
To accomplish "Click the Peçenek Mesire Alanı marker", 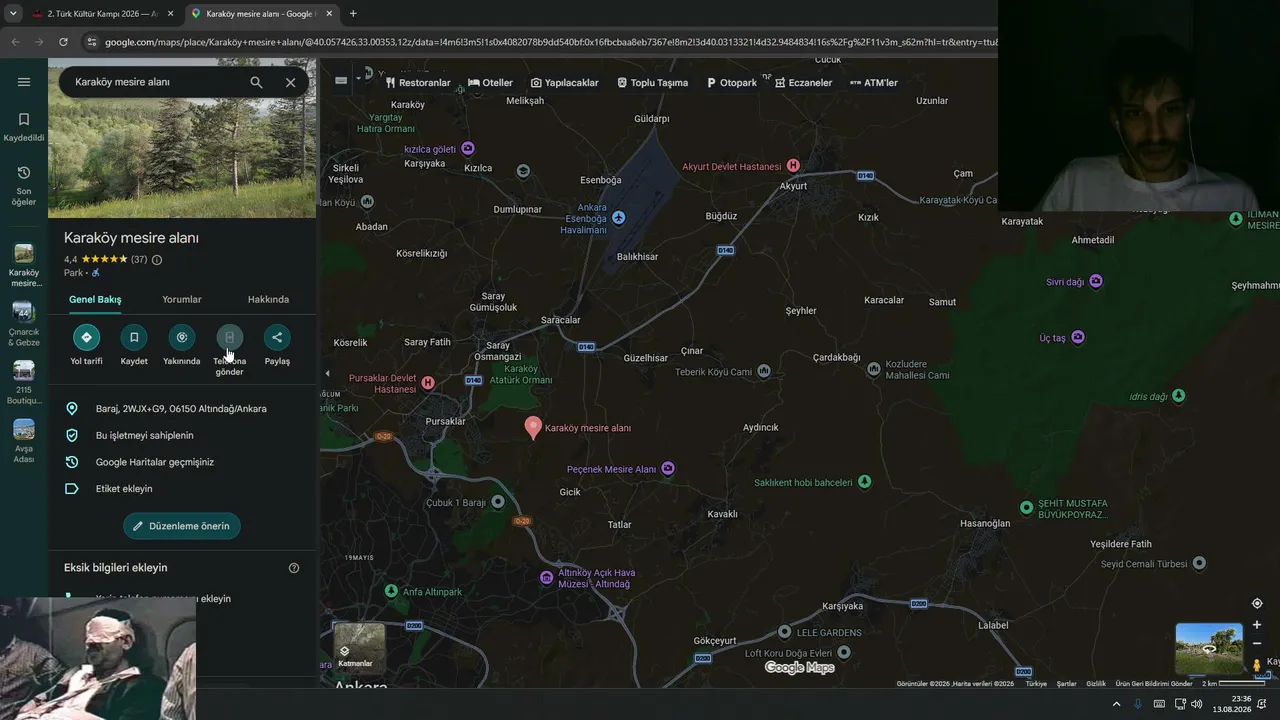I will [x=668, y=469].
